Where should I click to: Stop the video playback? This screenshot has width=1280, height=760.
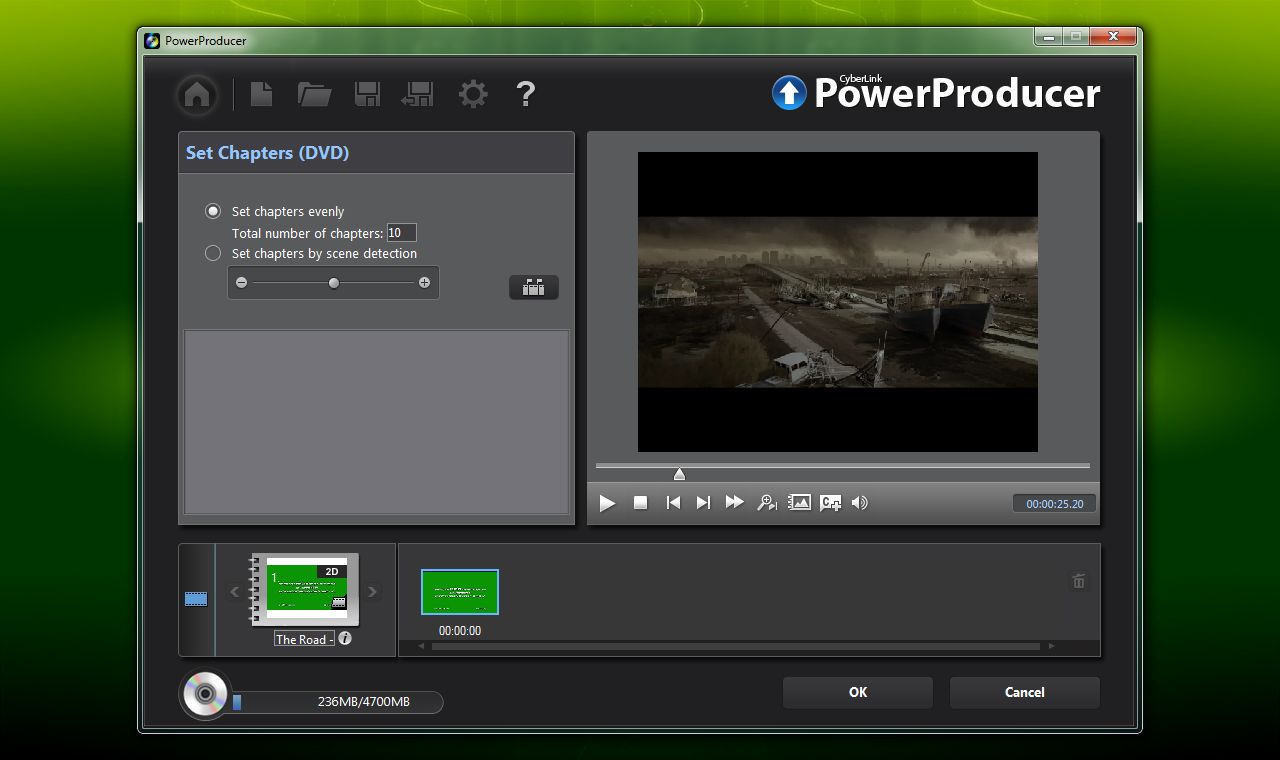641,503
